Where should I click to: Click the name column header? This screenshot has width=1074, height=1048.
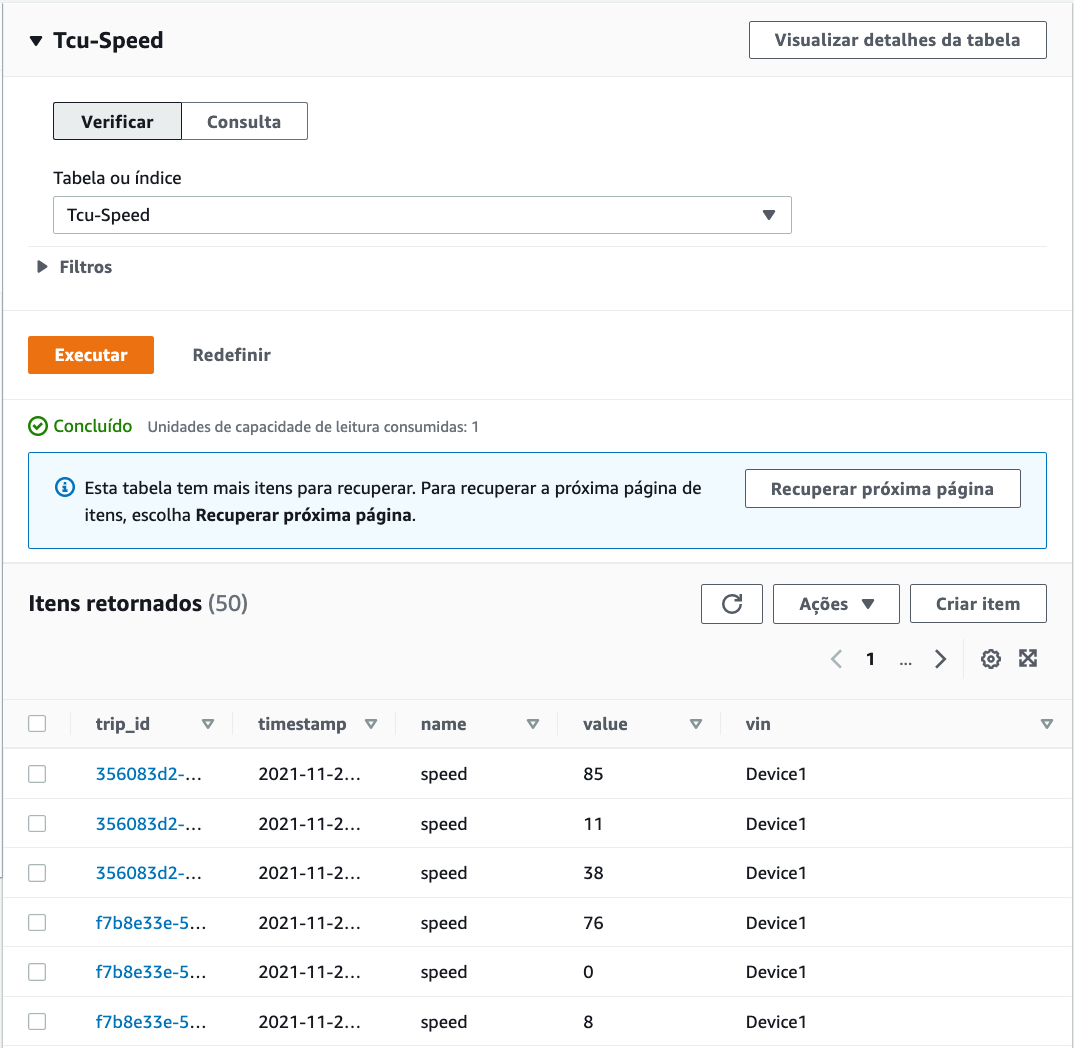click(x=443, y=724)
